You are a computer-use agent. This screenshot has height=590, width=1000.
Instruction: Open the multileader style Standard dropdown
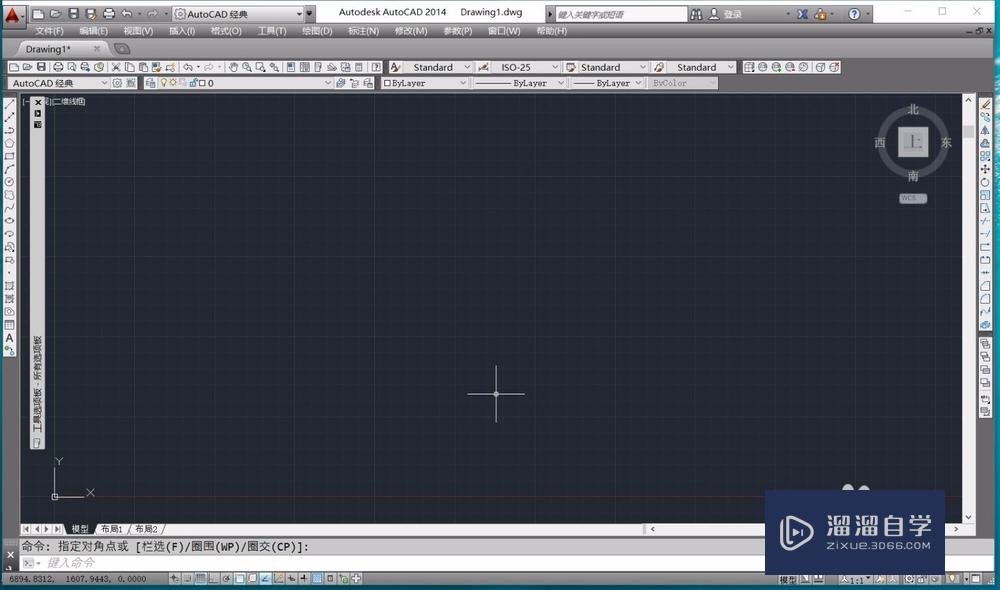[731, 67]
